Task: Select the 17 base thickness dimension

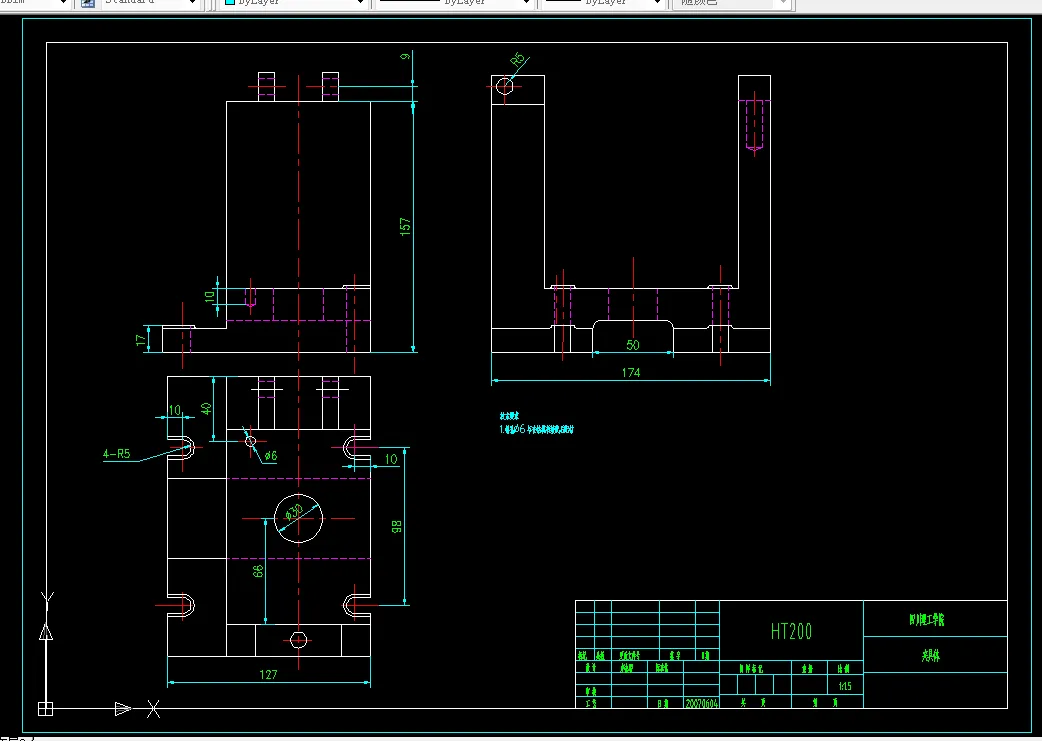Action: click(x=140, y=340)
